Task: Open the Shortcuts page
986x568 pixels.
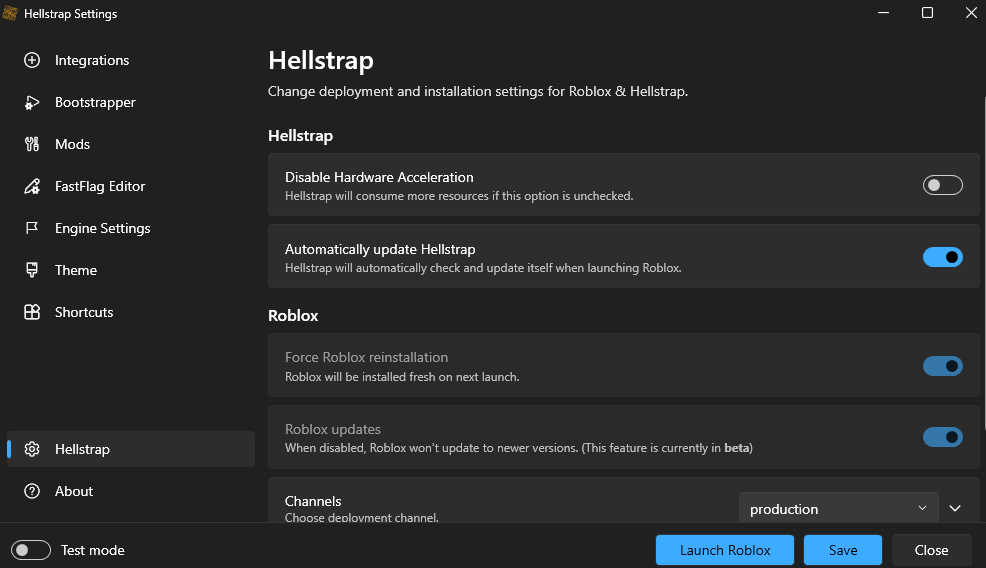Action: 131,312
